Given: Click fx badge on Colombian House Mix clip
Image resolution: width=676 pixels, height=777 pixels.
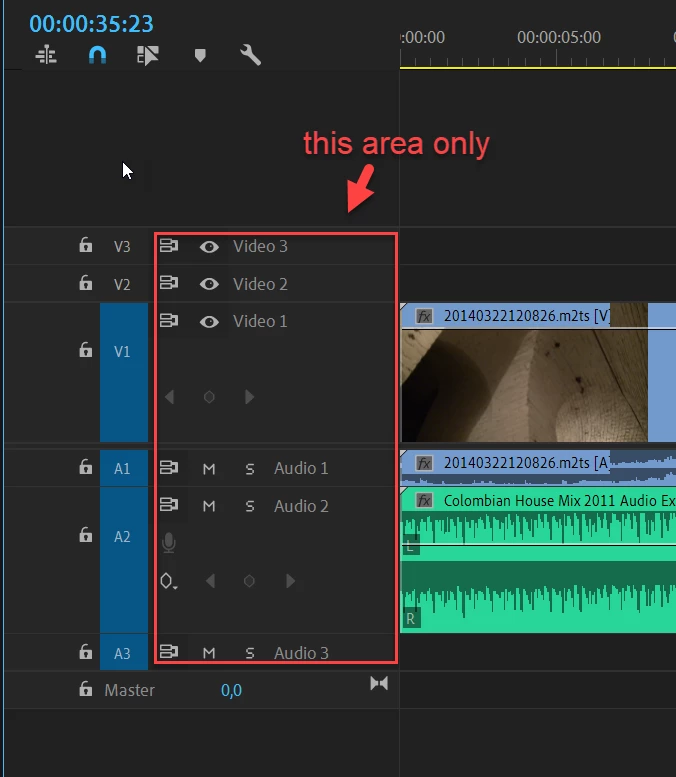Looking at the screenshot, I should click(424, 500).
